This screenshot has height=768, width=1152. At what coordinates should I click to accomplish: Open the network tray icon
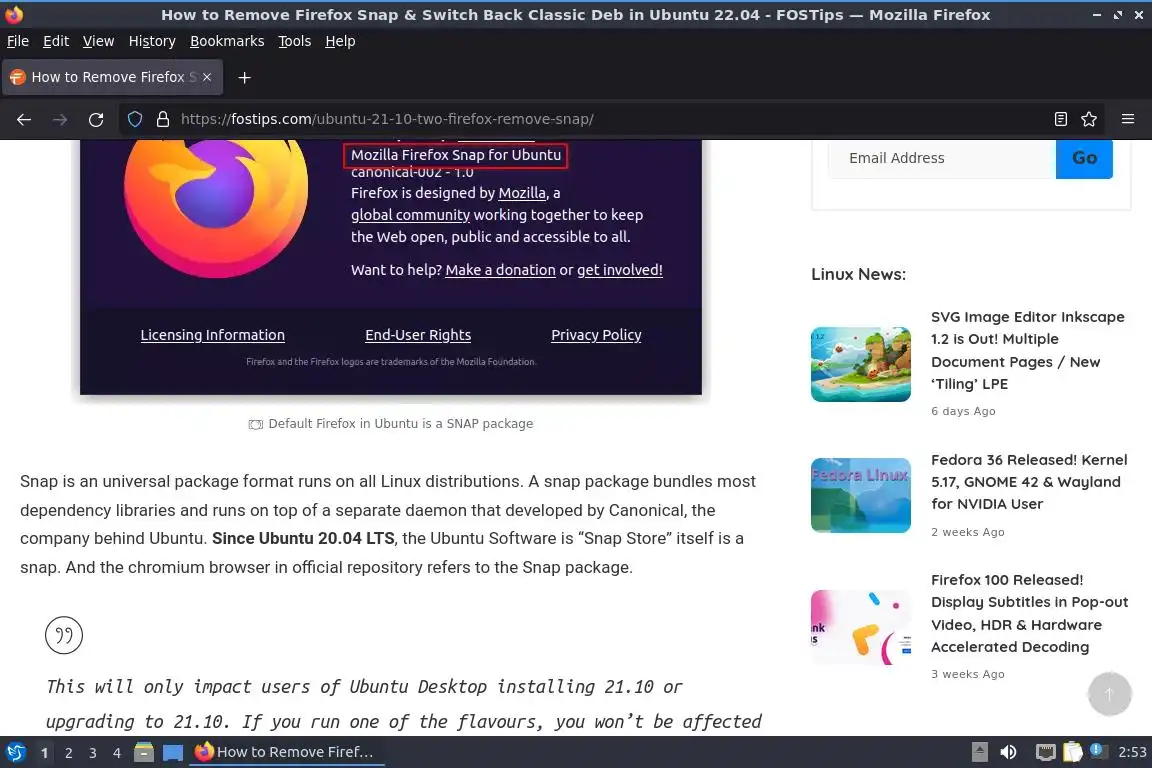click(x=1045, y=752)
